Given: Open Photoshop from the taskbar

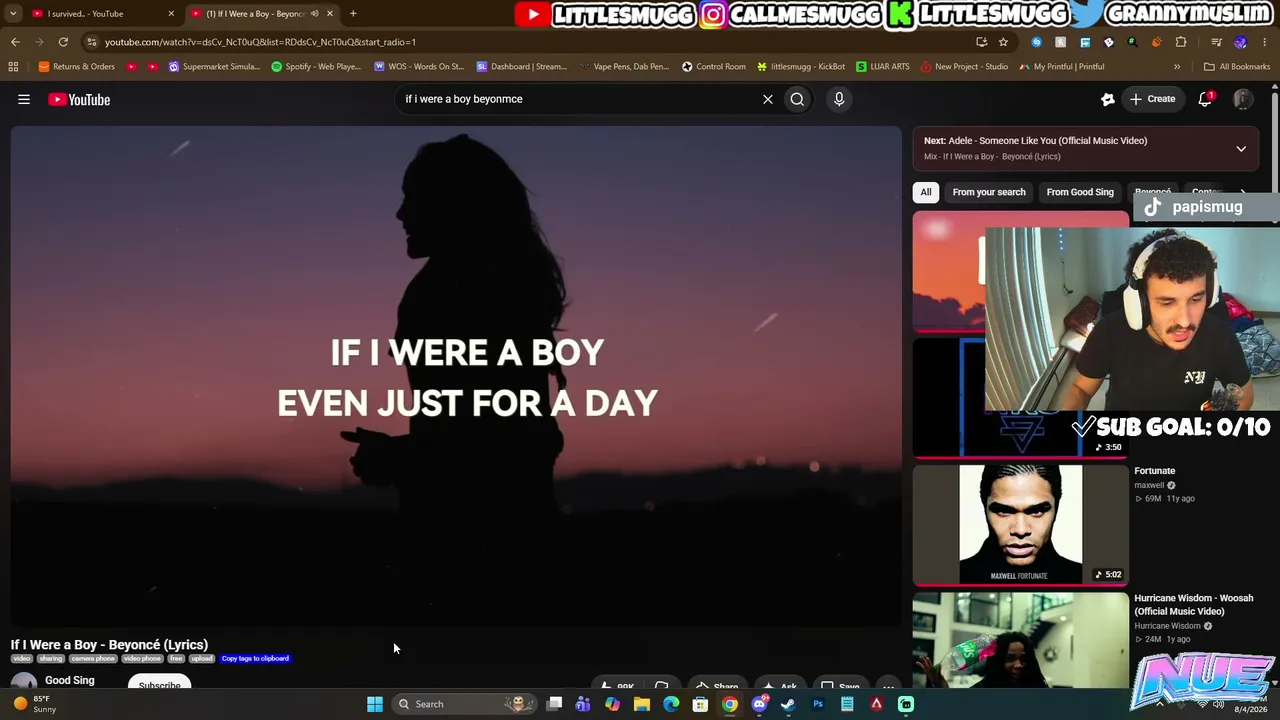Looking at the screenshot, I should (818, 704).
